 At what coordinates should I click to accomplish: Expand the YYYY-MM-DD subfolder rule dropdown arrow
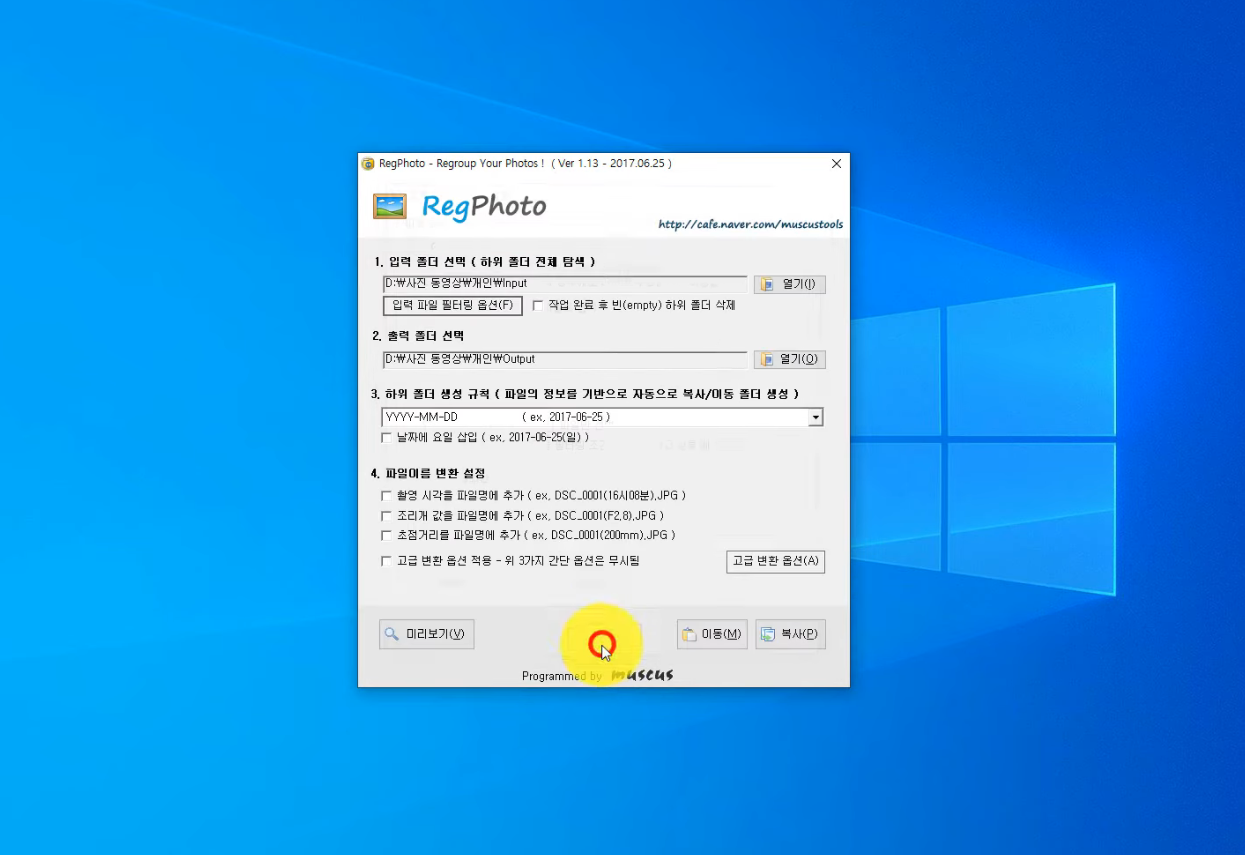[816, 417]
